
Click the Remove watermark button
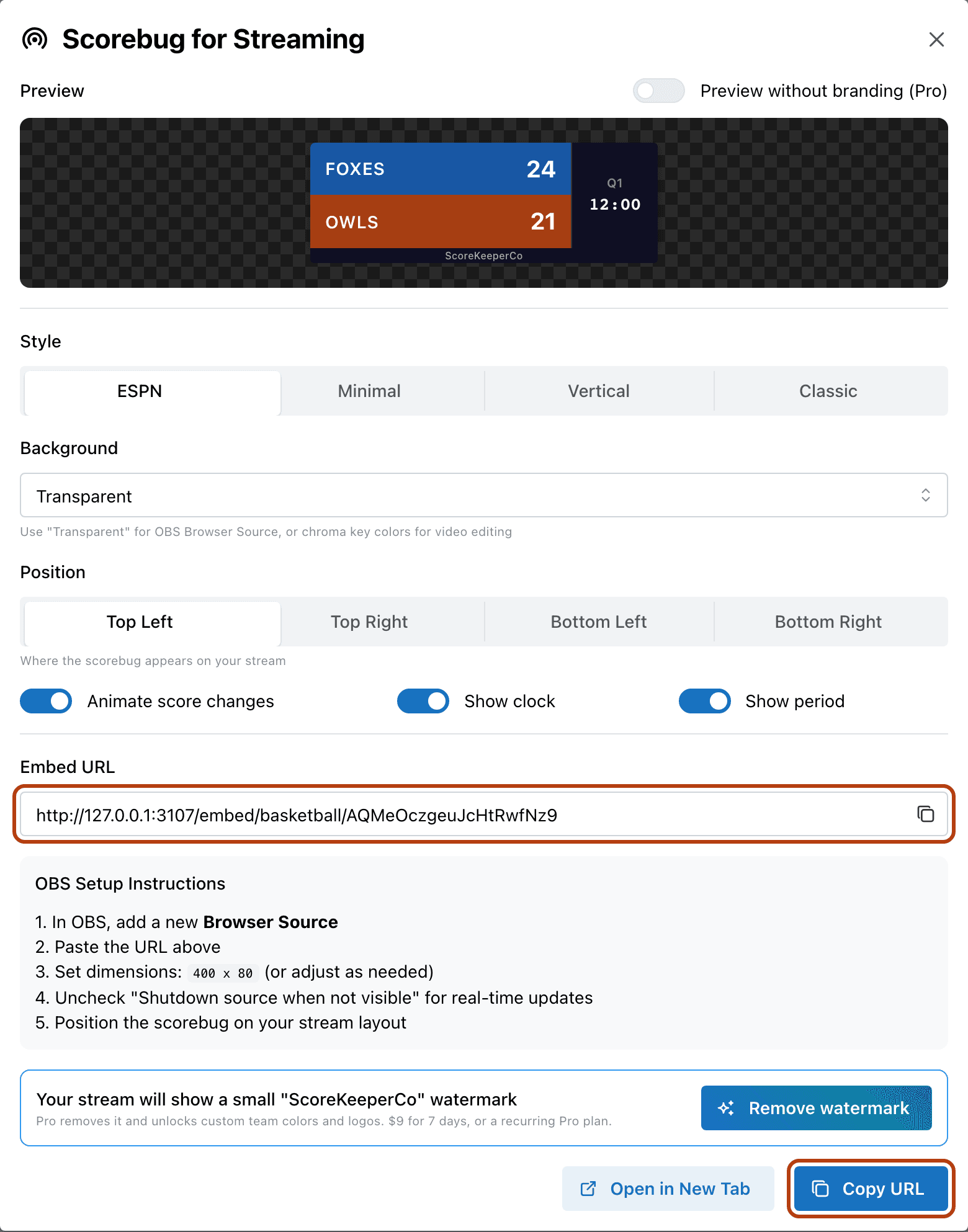pos(817,1108)
